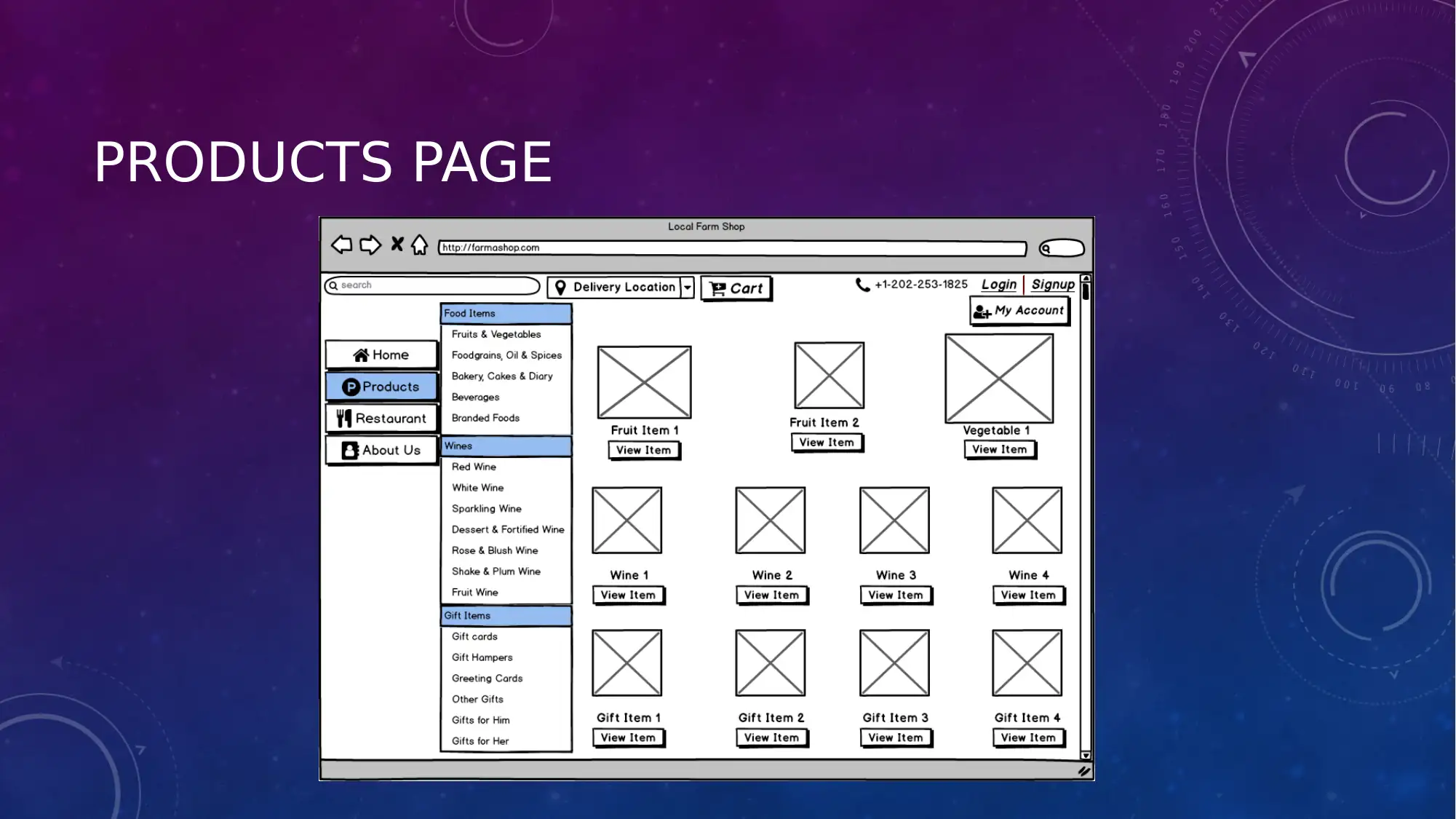Click the Login button
Screen dimensions: 1456x819
998,284
